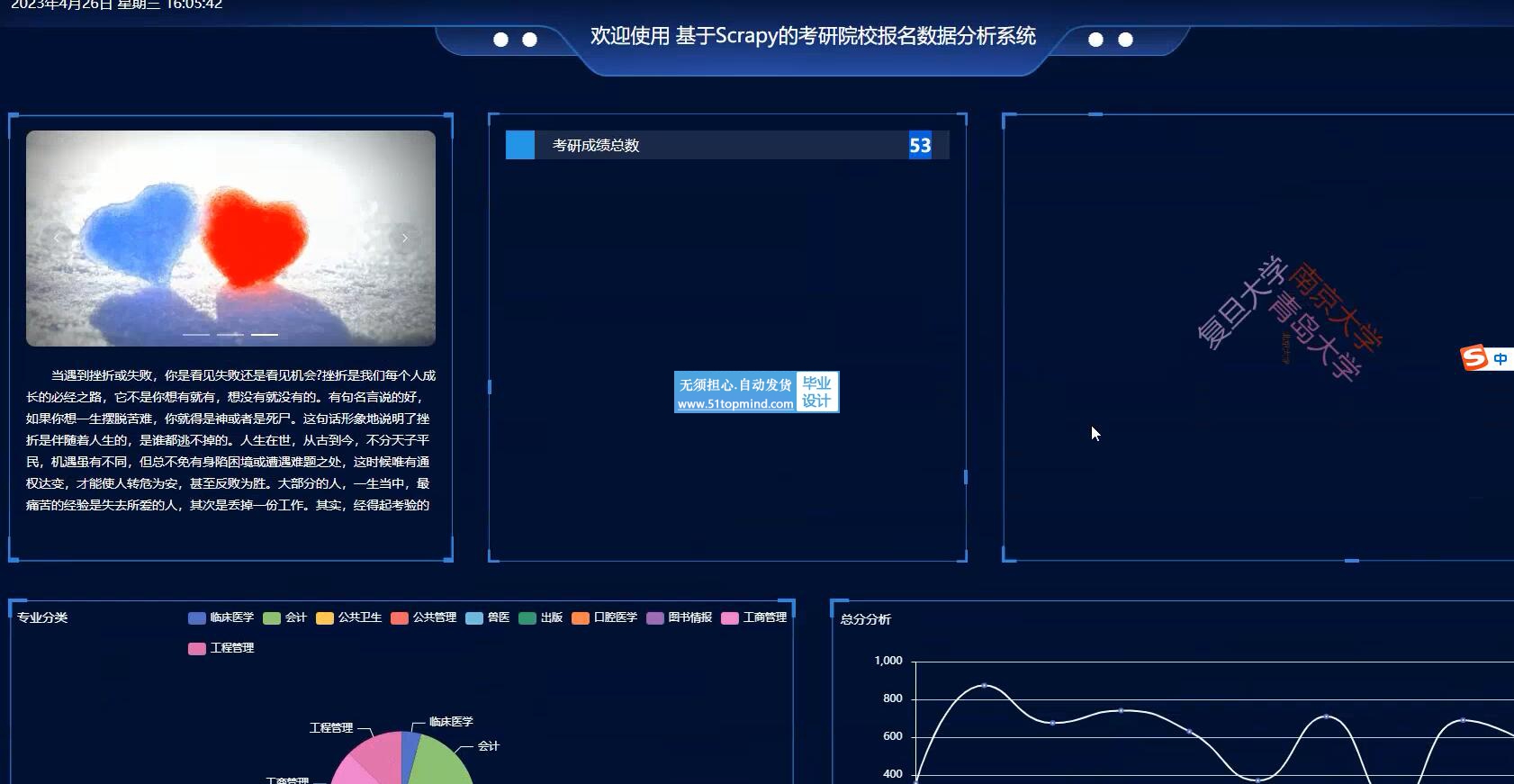1514x784 pixels.
Task: Toggle the 公共管理 legend entry
Action: [424, 617]
